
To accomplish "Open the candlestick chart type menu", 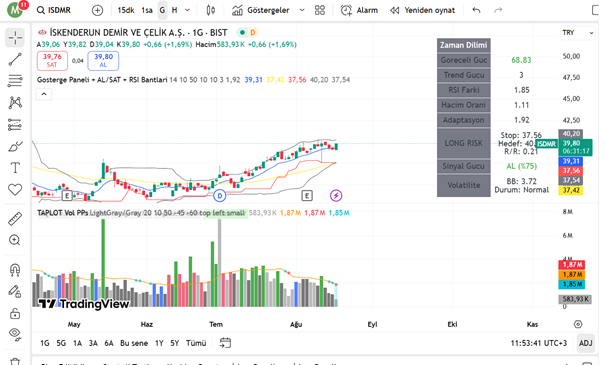I will pos(211,10).
